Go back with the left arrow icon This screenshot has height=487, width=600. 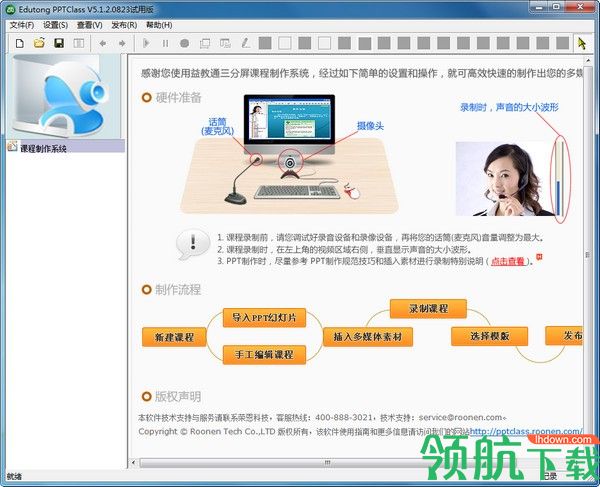click(x=103, y=43)
